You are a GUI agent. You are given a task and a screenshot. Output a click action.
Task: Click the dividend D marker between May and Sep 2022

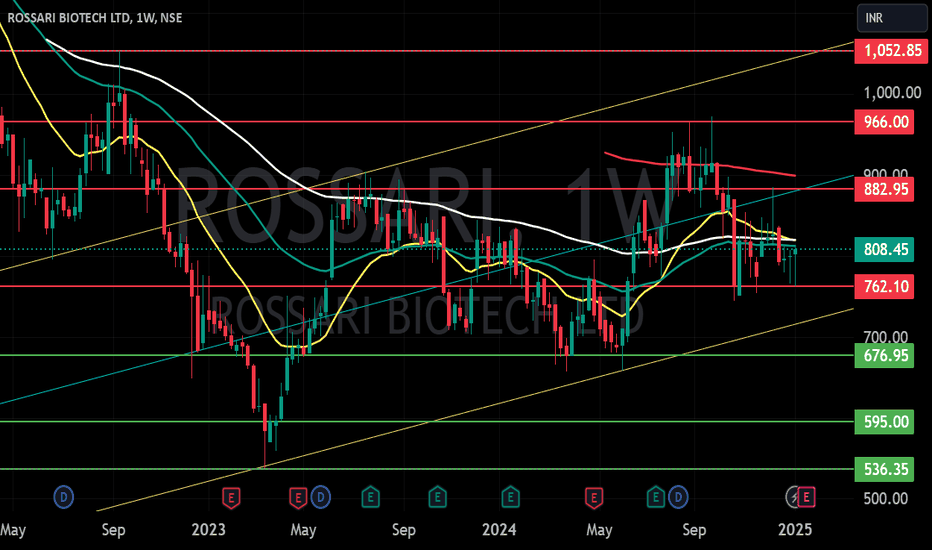coord(64,496)
